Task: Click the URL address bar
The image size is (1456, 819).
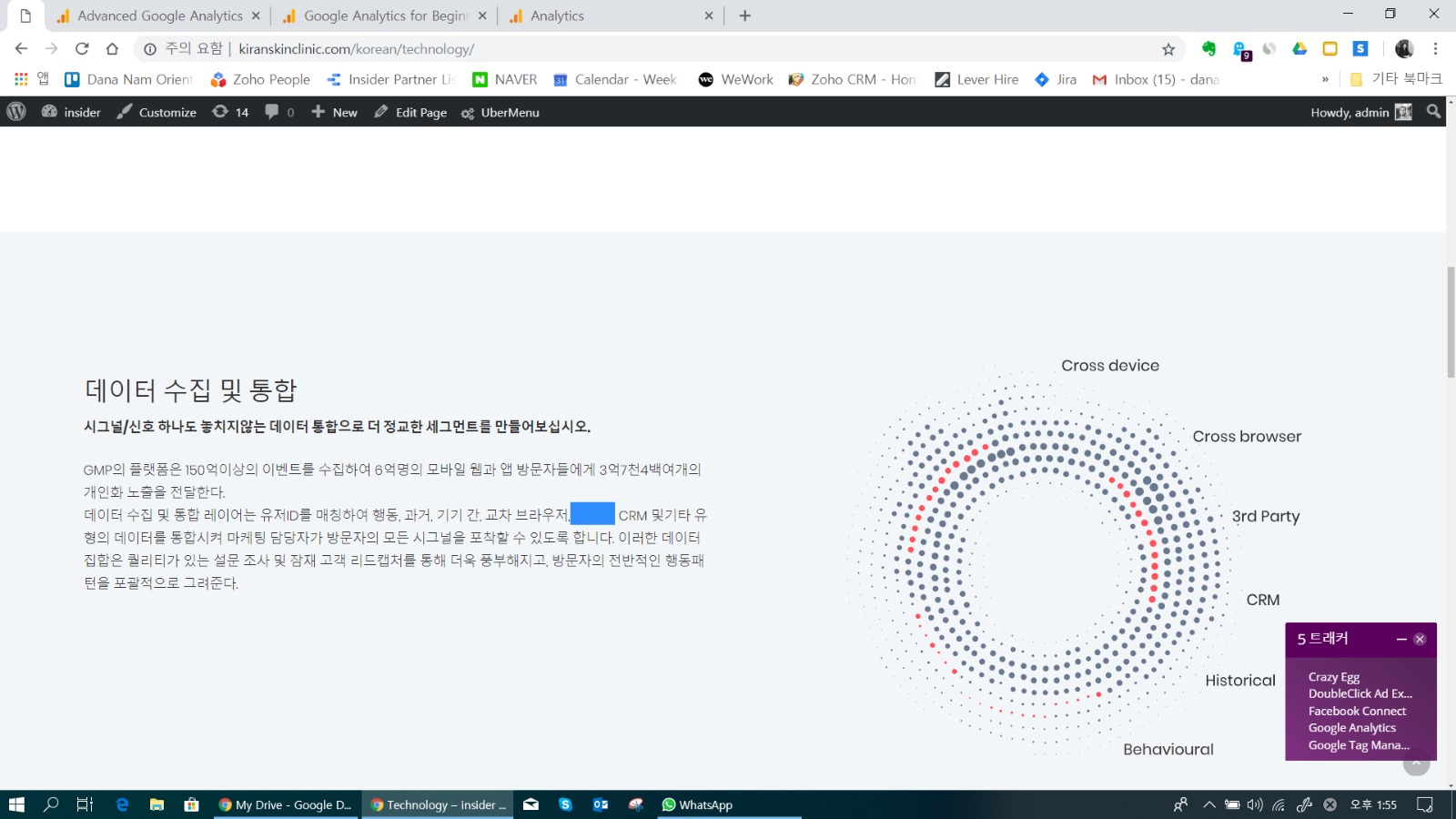Action: (x=637, y=49)
